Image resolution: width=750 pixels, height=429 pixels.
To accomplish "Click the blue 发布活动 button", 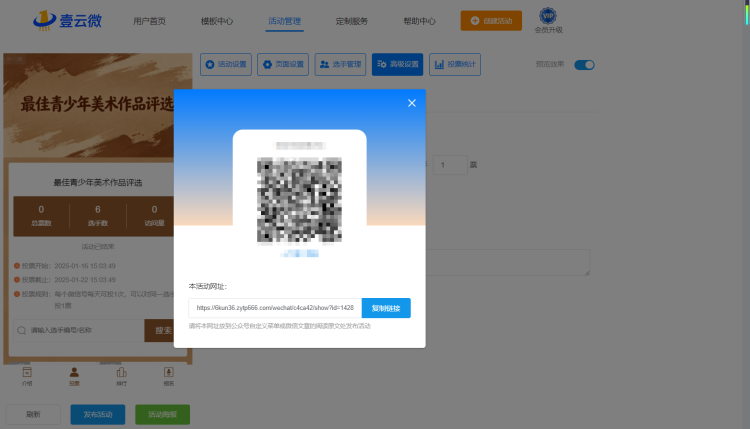I will (x=98, y=414).
